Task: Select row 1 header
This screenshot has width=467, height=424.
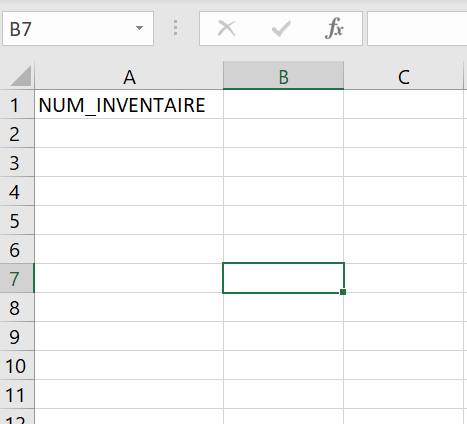Action: tap(17, 104)
